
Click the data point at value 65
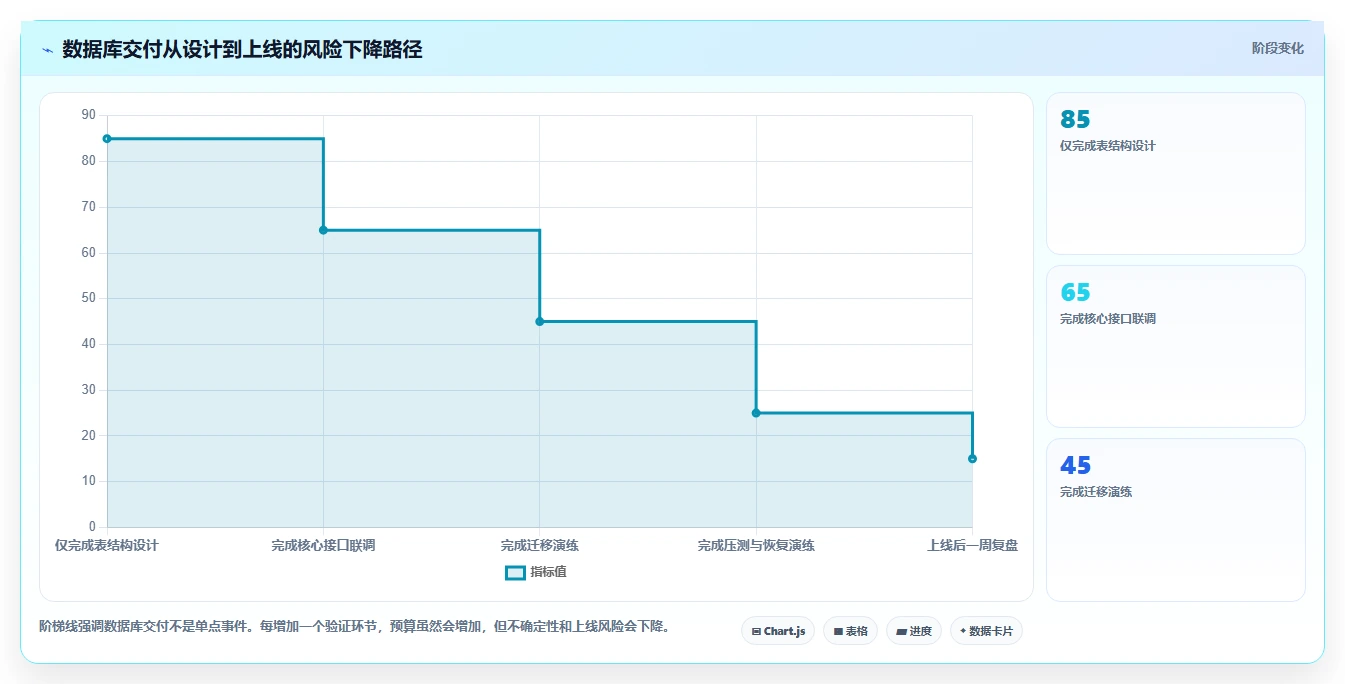(323, 230)
